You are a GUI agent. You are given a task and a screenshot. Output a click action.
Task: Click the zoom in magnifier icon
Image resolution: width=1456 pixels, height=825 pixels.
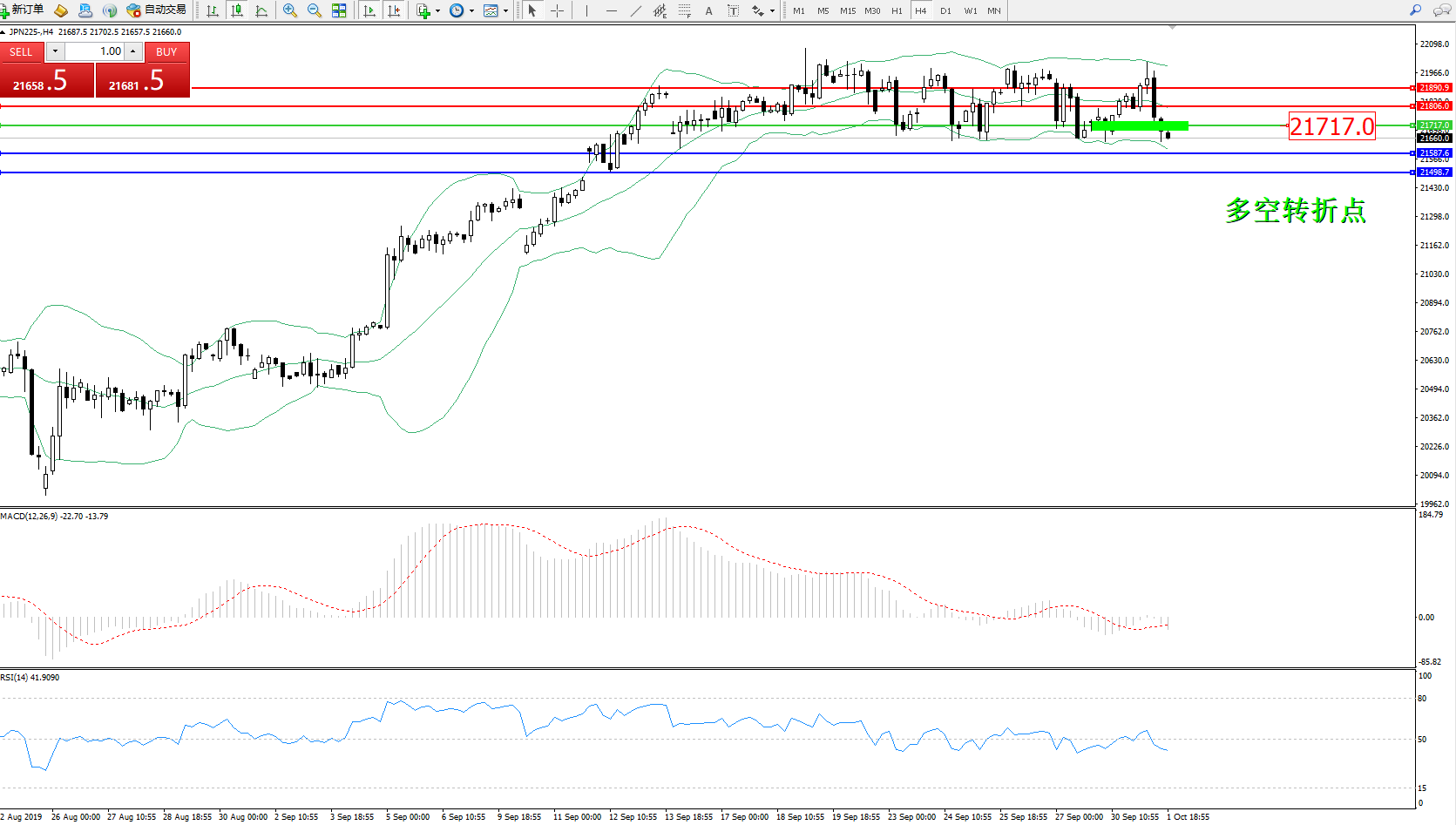(290, 10)
